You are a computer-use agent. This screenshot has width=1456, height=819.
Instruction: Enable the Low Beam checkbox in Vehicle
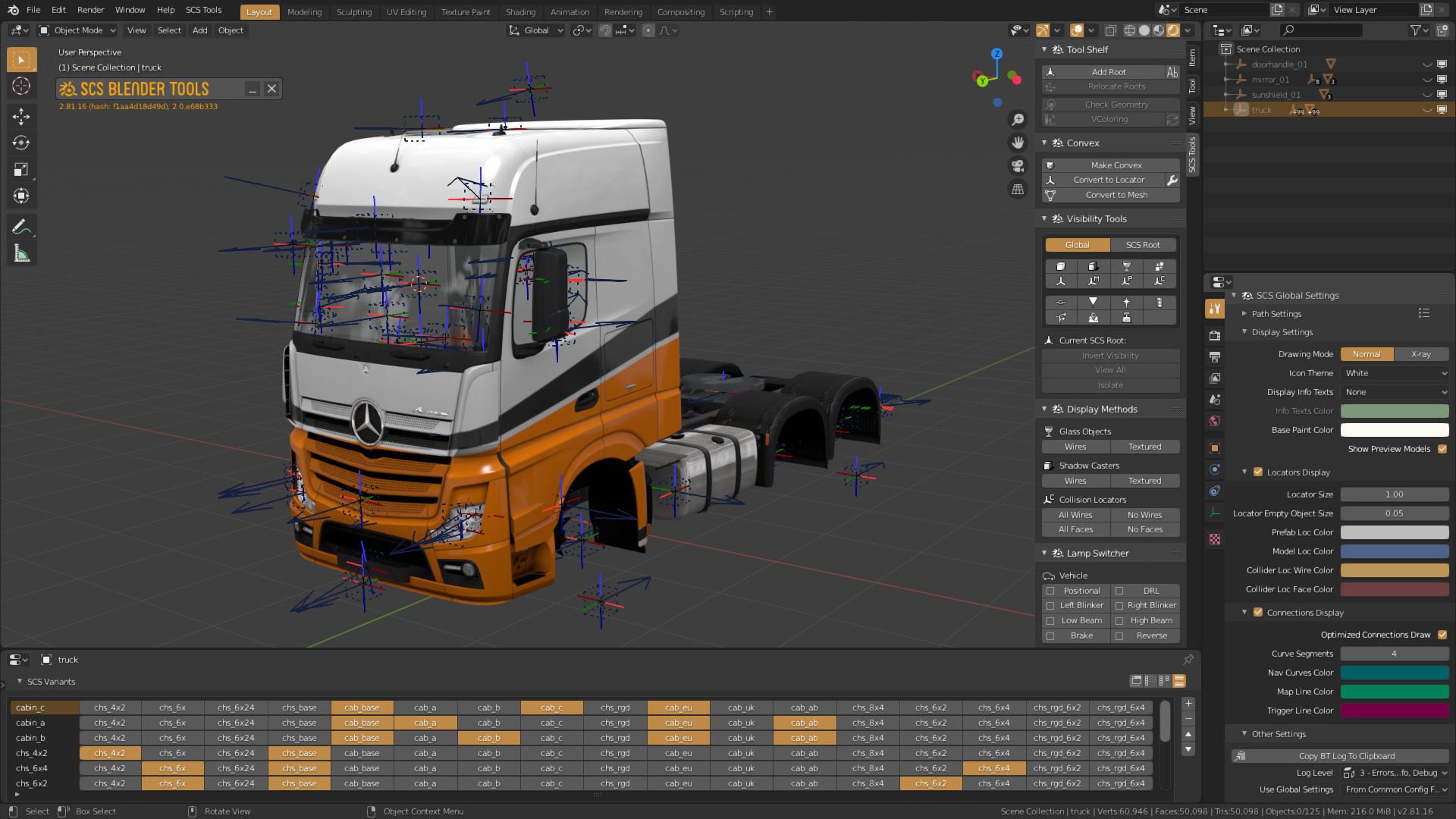point(1050,620)
